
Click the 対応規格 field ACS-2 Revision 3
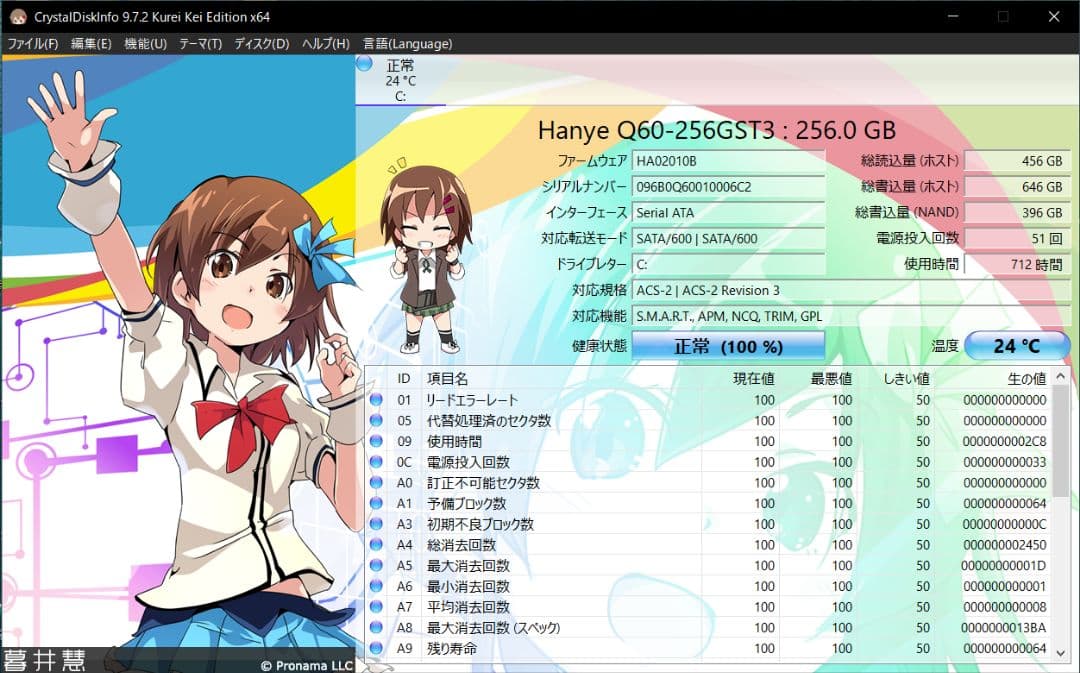click(851, 291)
